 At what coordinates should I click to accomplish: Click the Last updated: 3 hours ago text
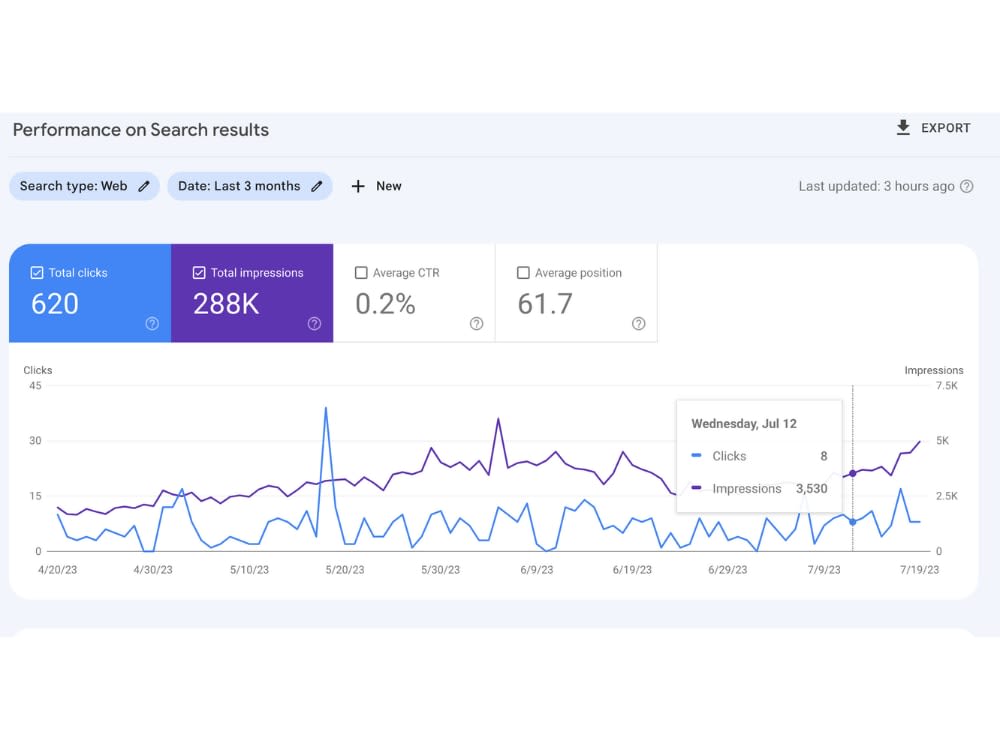coord(876,186)
